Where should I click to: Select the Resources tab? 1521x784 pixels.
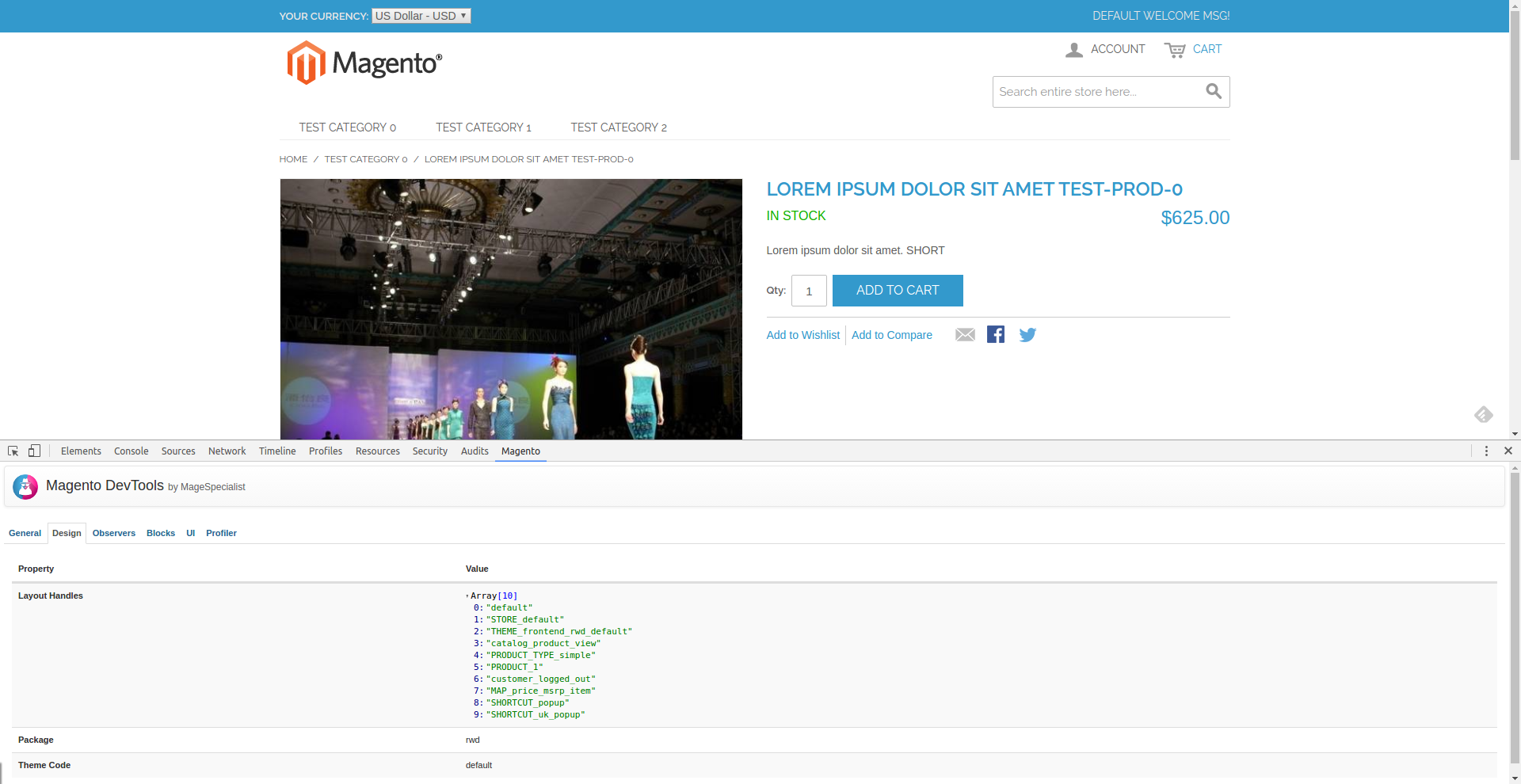coord(378,451)
